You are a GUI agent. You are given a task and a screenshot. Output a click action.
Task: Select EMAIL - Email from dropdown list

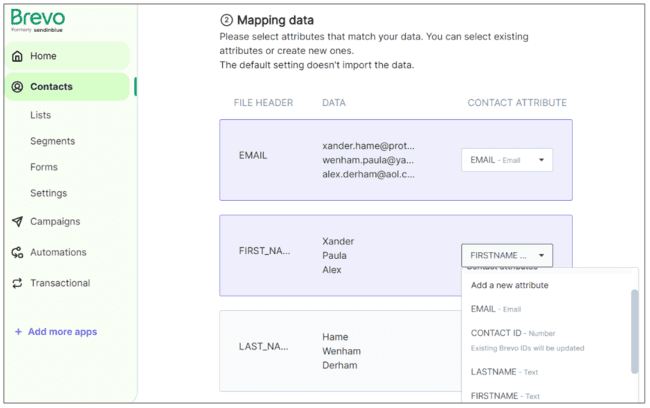tap(496, 309)
